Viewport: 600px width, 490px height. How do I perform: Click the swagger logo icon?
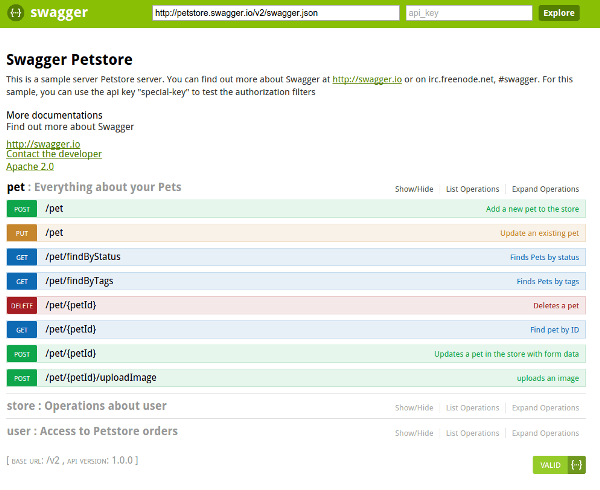16,13
